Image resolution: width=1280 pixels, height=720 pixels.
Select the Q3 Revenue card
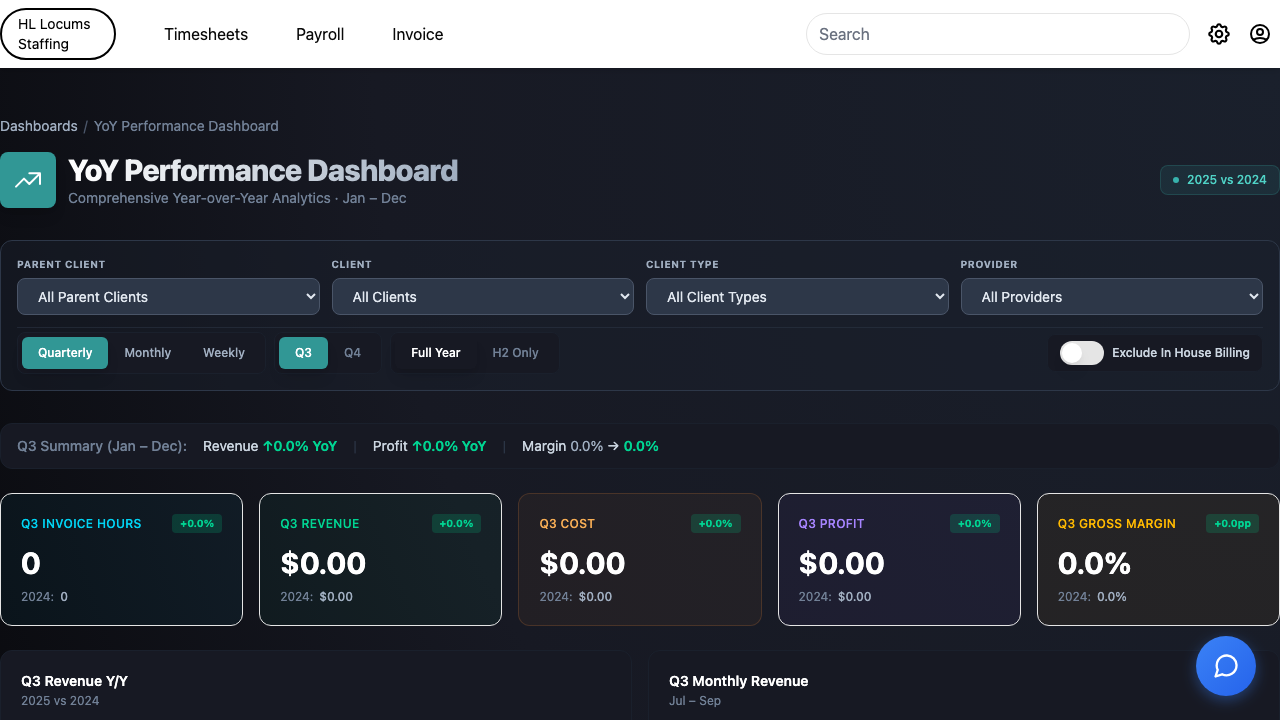coord(380,559)
